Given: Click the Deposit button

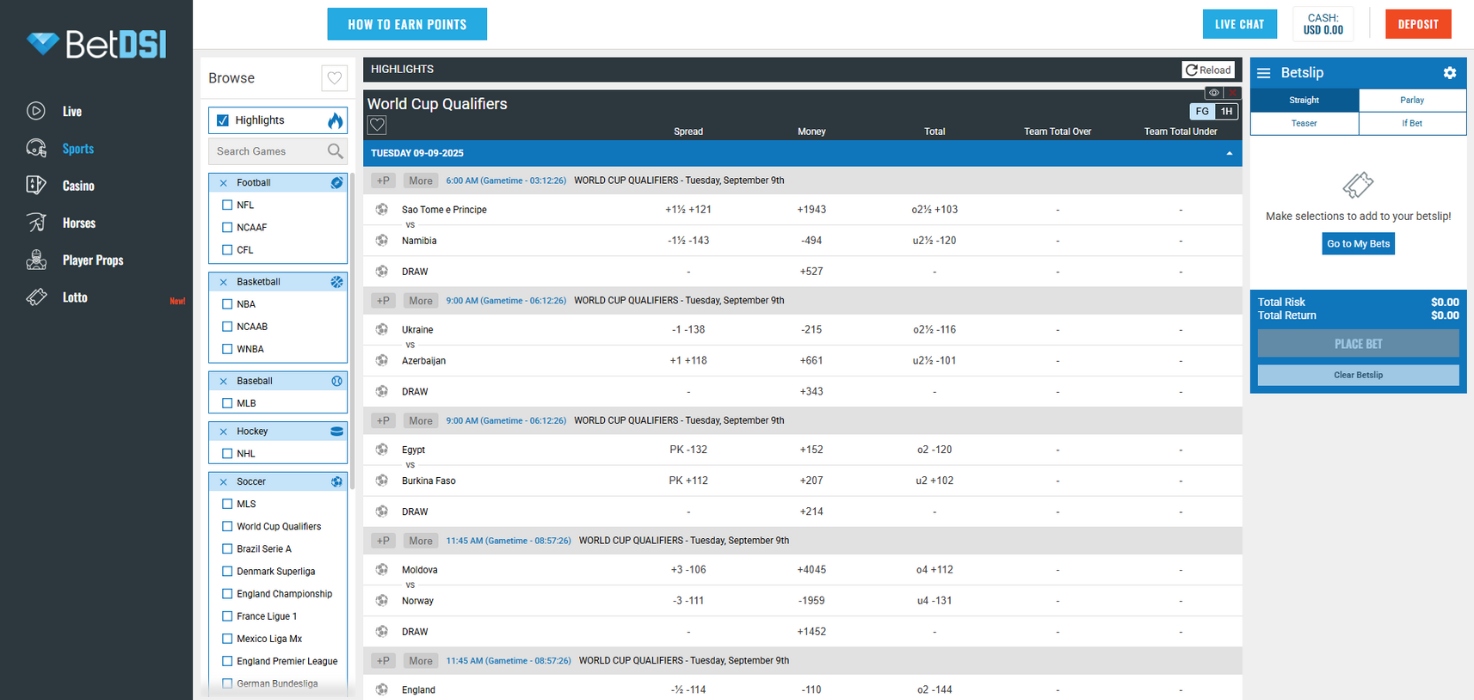Looking at the screenshot, I should tap(1418, 24).
